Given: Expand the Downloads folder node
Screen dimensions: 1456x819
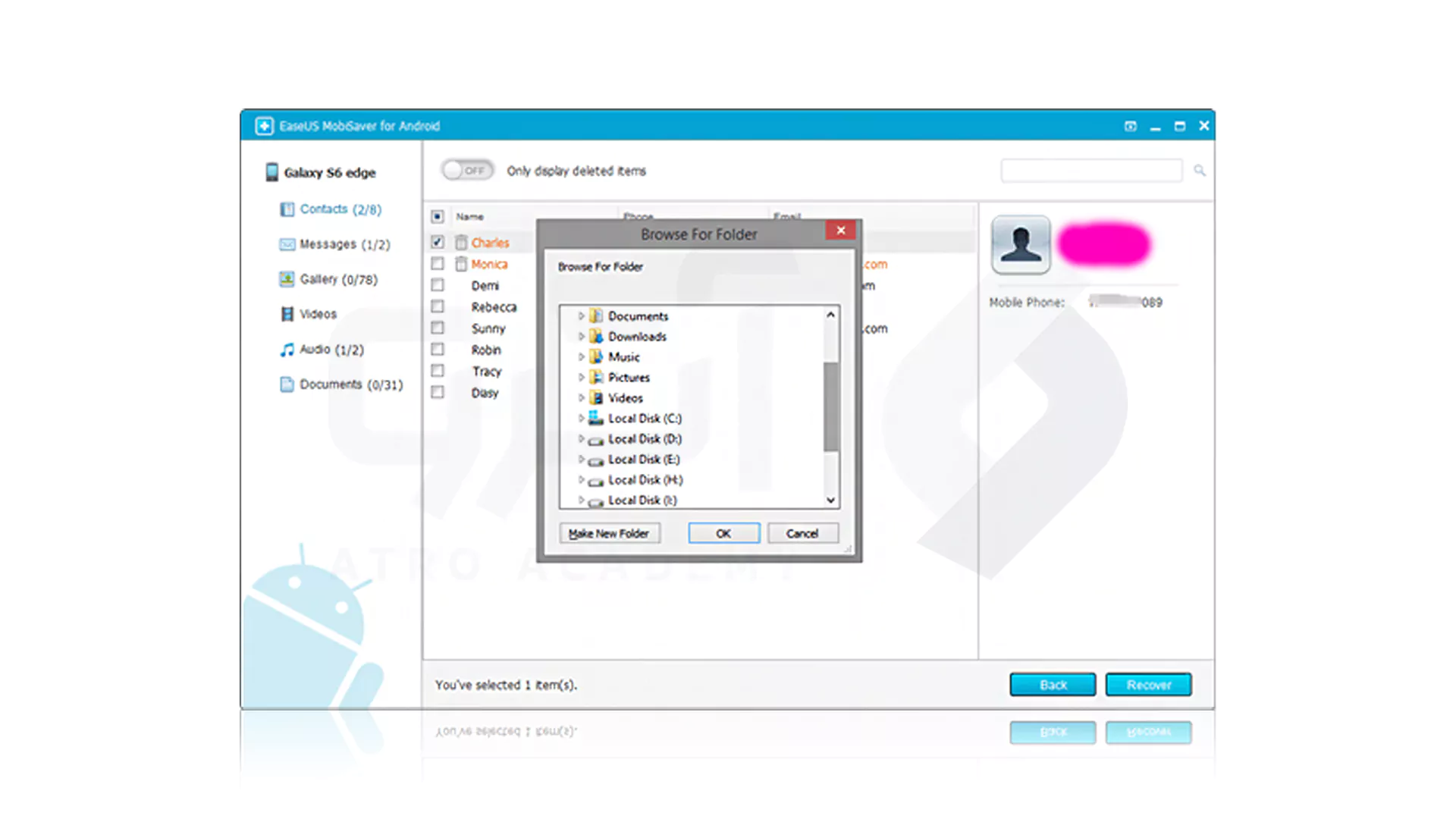Looking at the screenshot, I should [x=582, y=337].
